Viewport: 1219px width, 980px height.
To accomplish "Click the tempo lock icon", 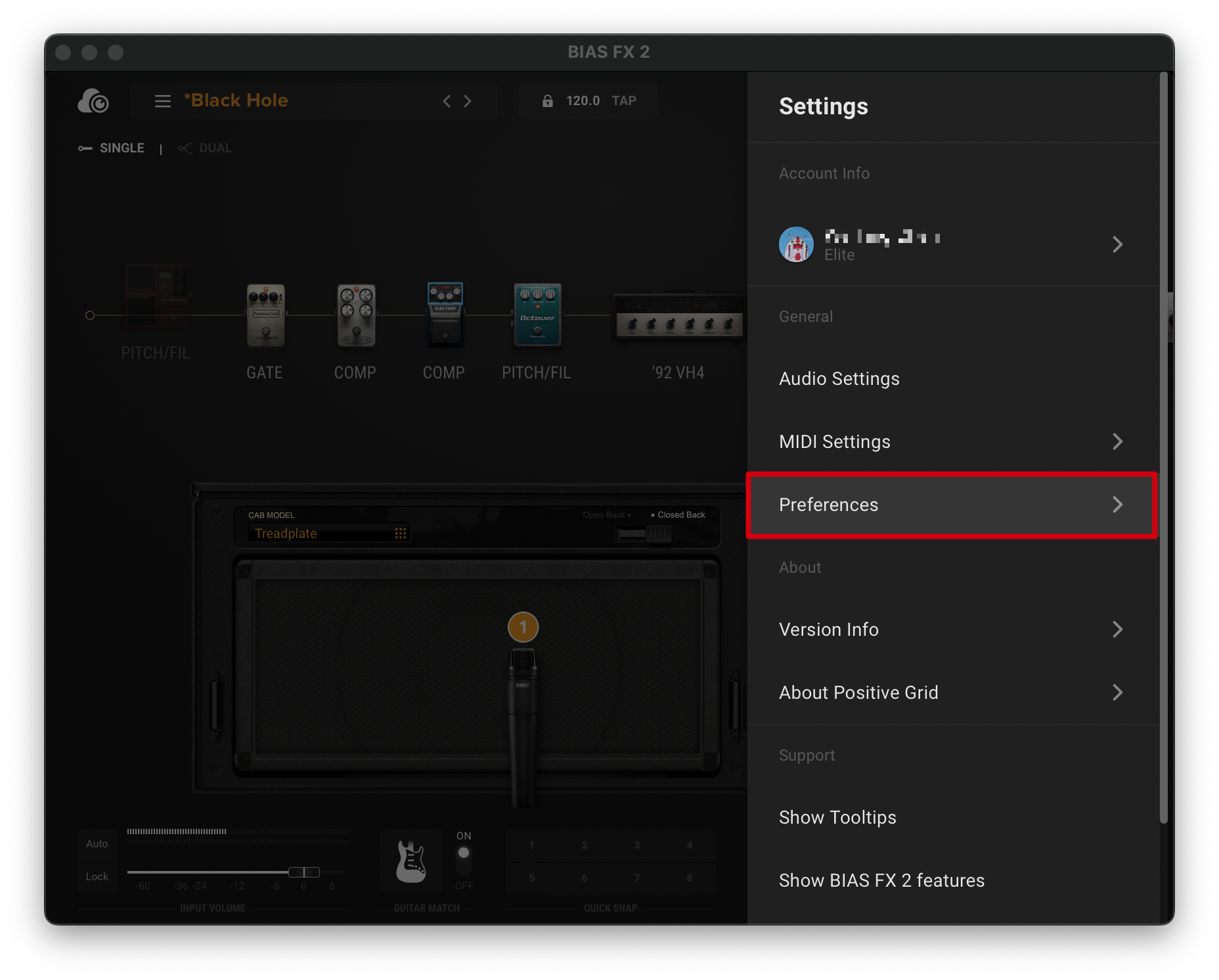I will 547,100.
